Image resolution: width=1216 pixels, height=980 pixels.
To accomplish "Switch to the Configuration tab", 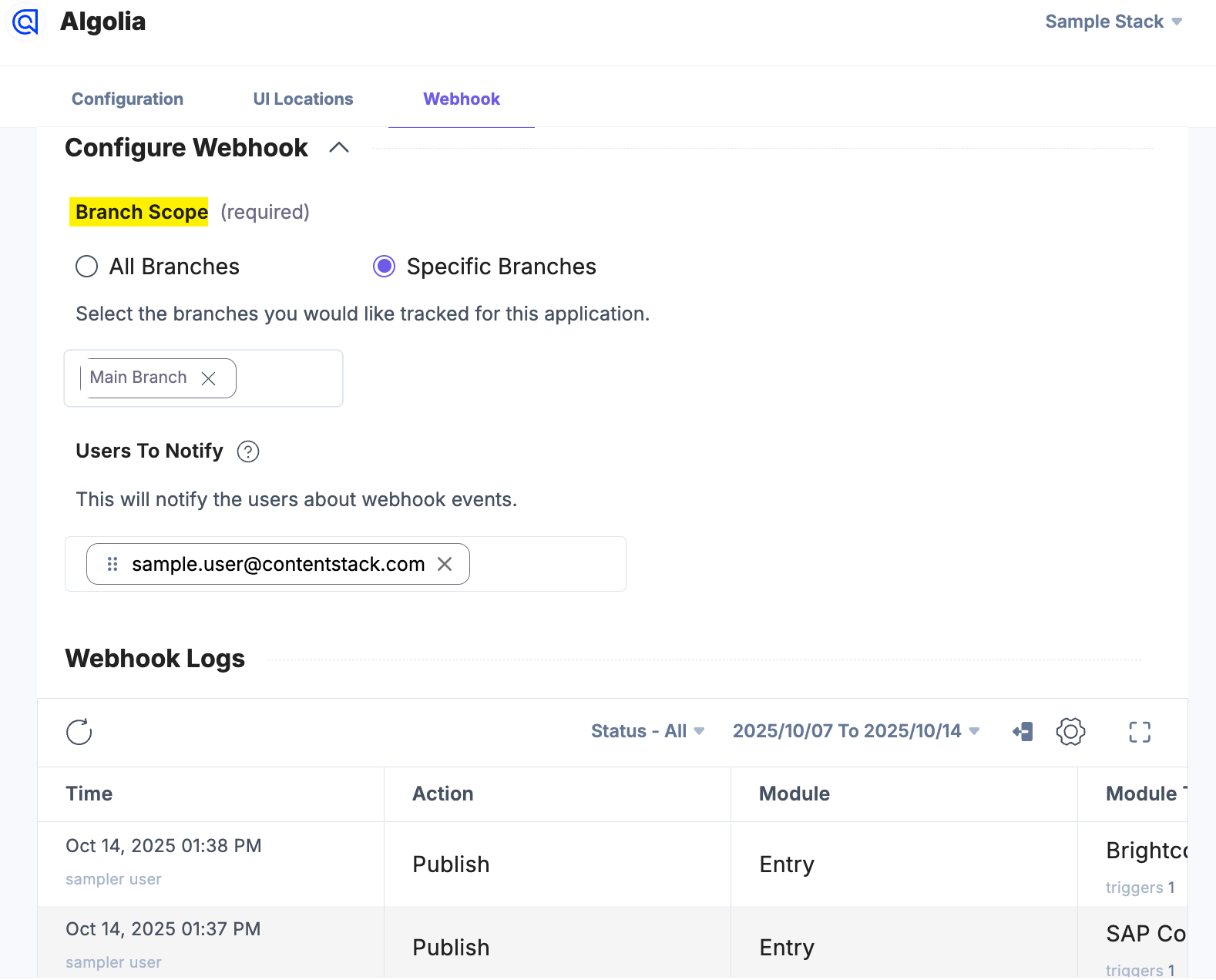I will point(127,99).
